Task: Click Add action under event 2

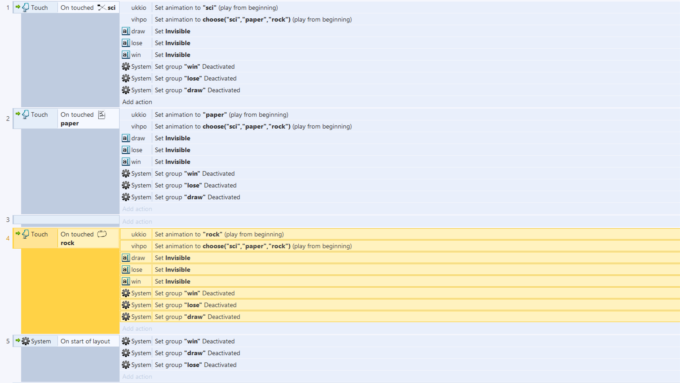Action: click(x=137, y=209)
